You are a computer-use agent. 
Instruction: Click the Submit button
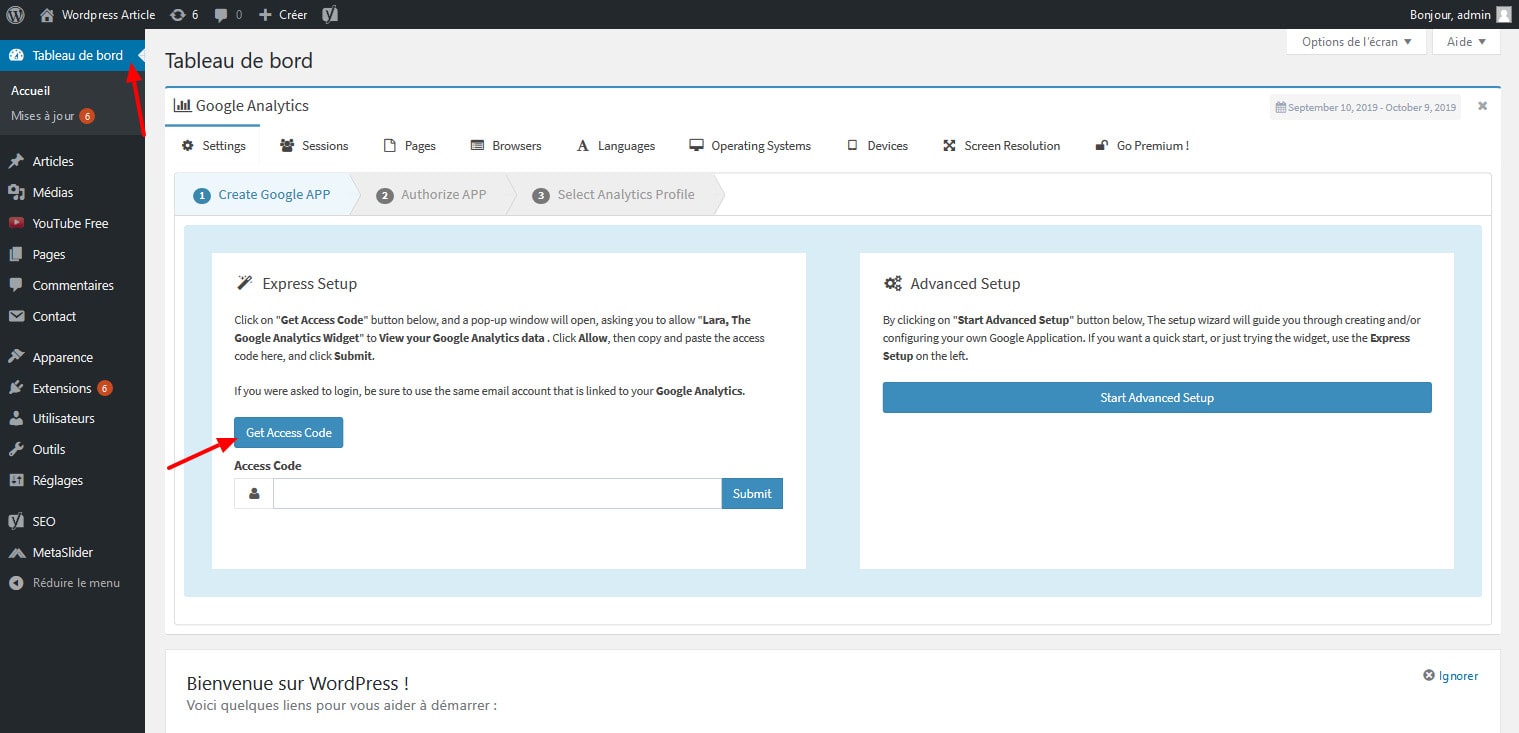[752, 493]
